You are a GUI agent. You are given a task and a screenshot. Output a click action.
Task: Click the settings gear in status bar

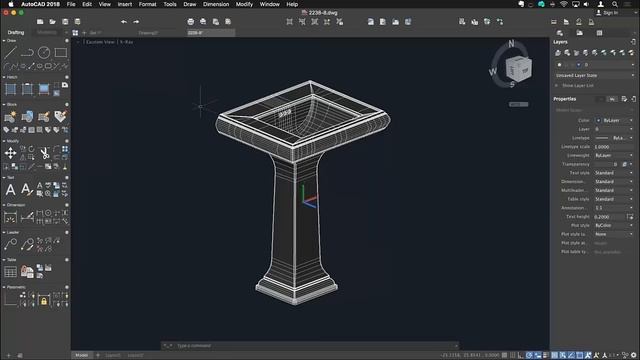click(x=634, y=356)
